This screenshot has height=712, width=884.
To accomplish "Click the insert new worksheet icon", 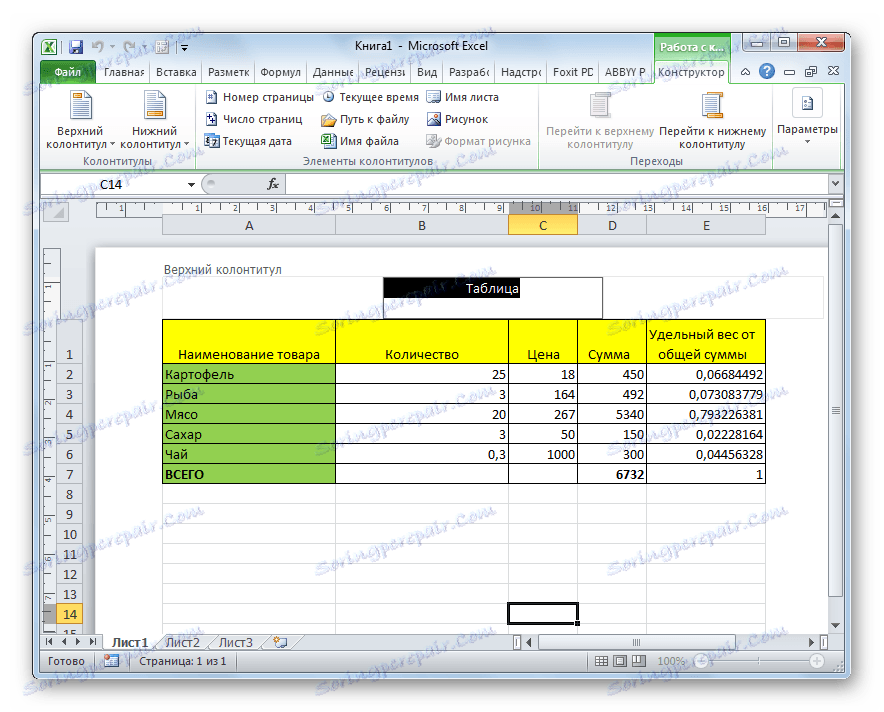I will [x=280, y=642].
